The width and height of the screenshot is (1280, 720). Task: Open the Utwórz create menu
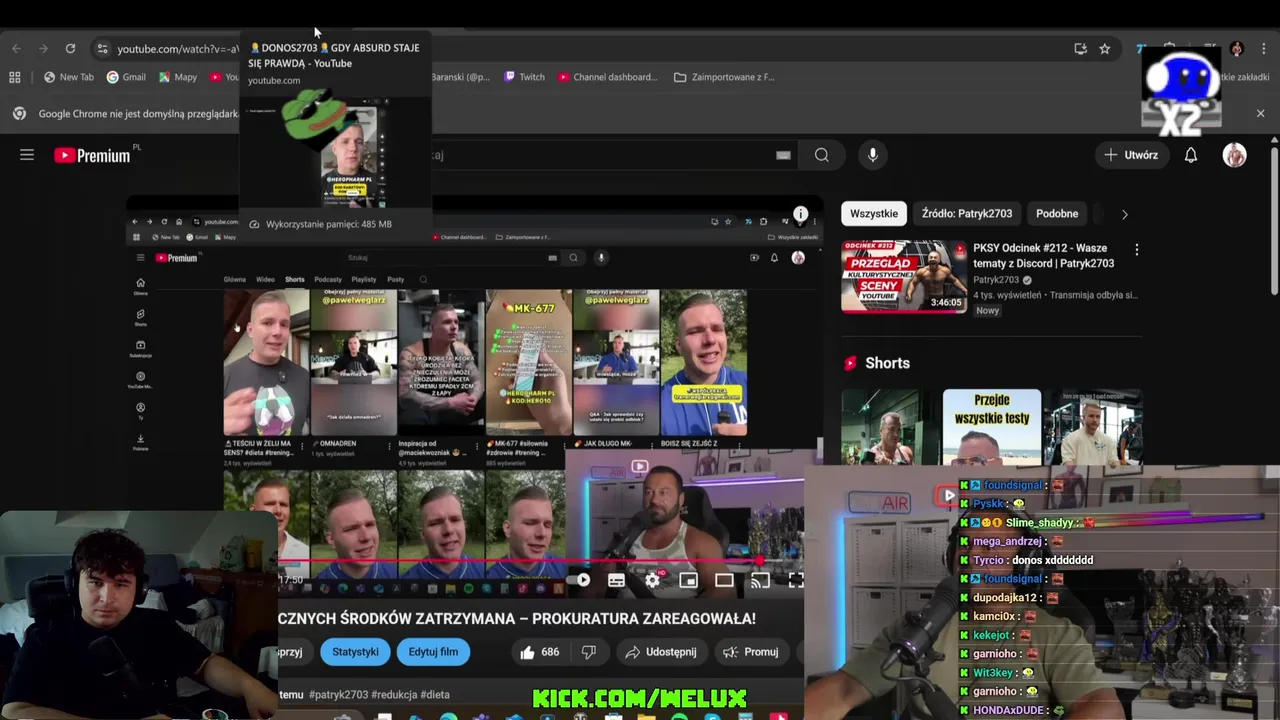(1131, 155)
